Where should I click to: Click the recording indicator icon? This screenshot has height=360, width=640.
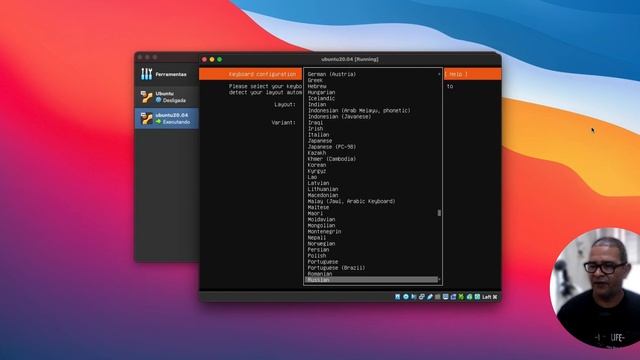click(453, 297)
